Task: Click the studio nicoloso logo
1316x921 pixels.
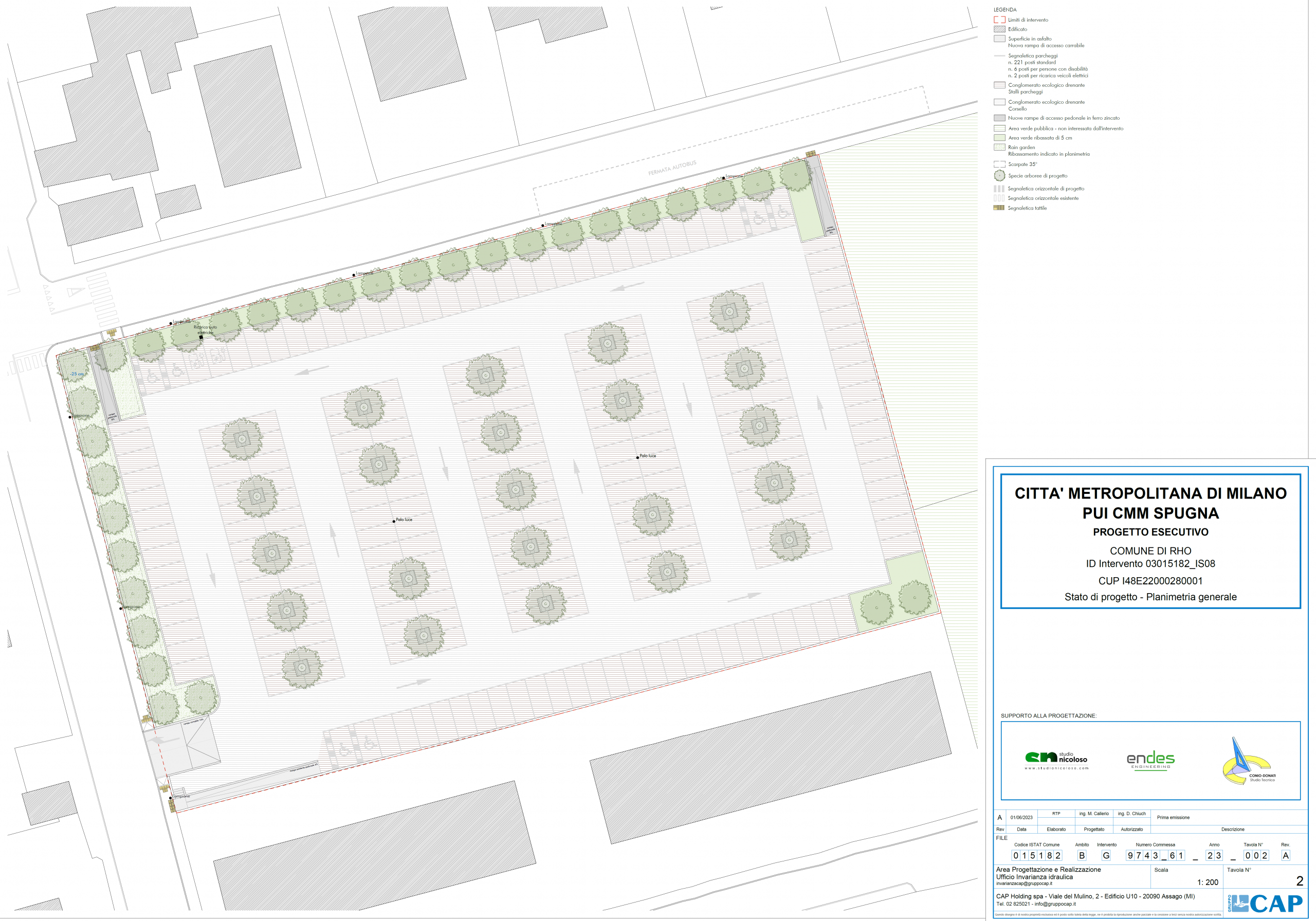Action: [x=1056, y=760]
